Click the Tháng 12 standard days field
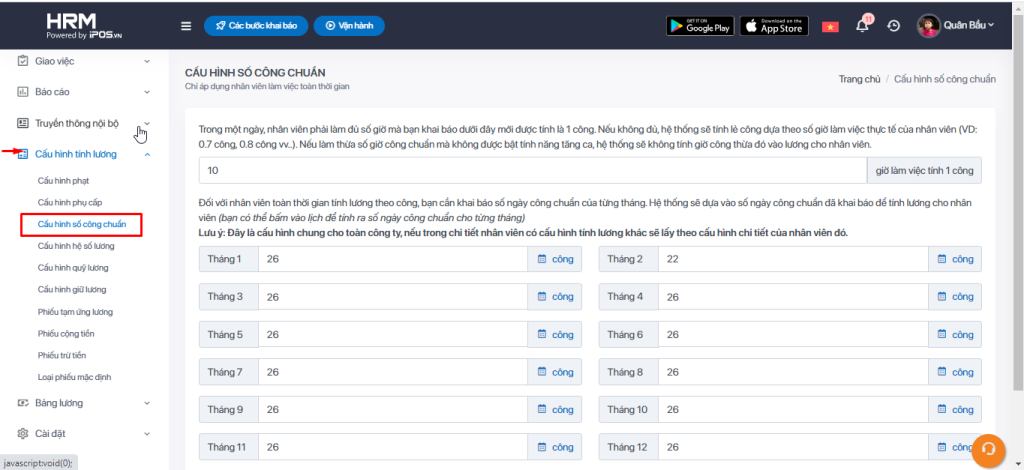The width and height of the screenshot is (1024, 470). pos(792,446)
